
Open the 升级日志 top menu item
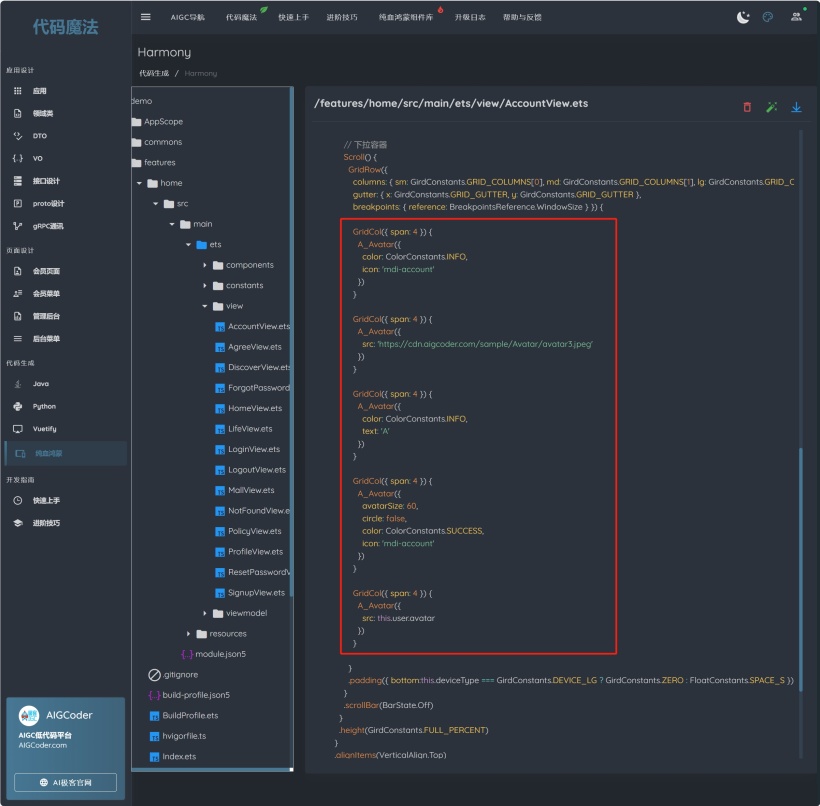pos(470,17)
